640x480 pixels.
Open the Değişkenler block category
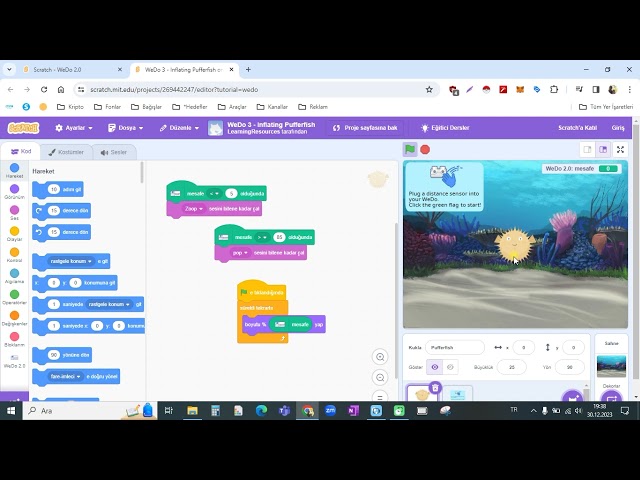pyautogui.click(x=14, y=318)
